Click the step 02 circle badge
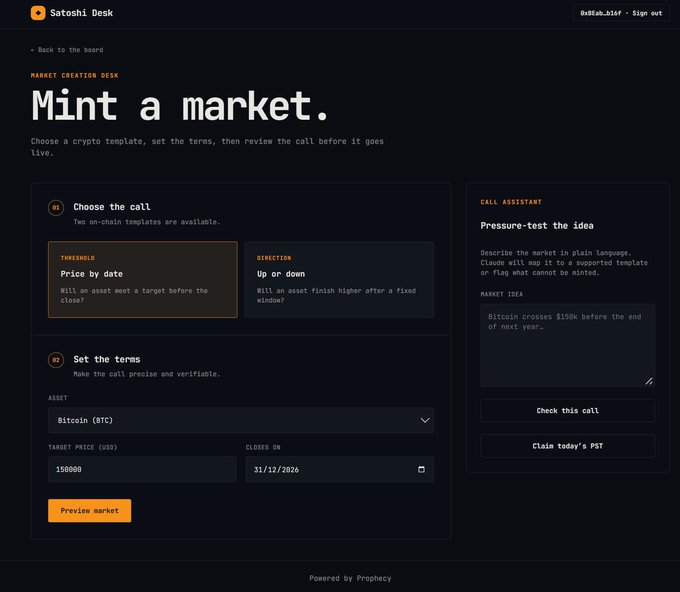 [x=56, y=360]
